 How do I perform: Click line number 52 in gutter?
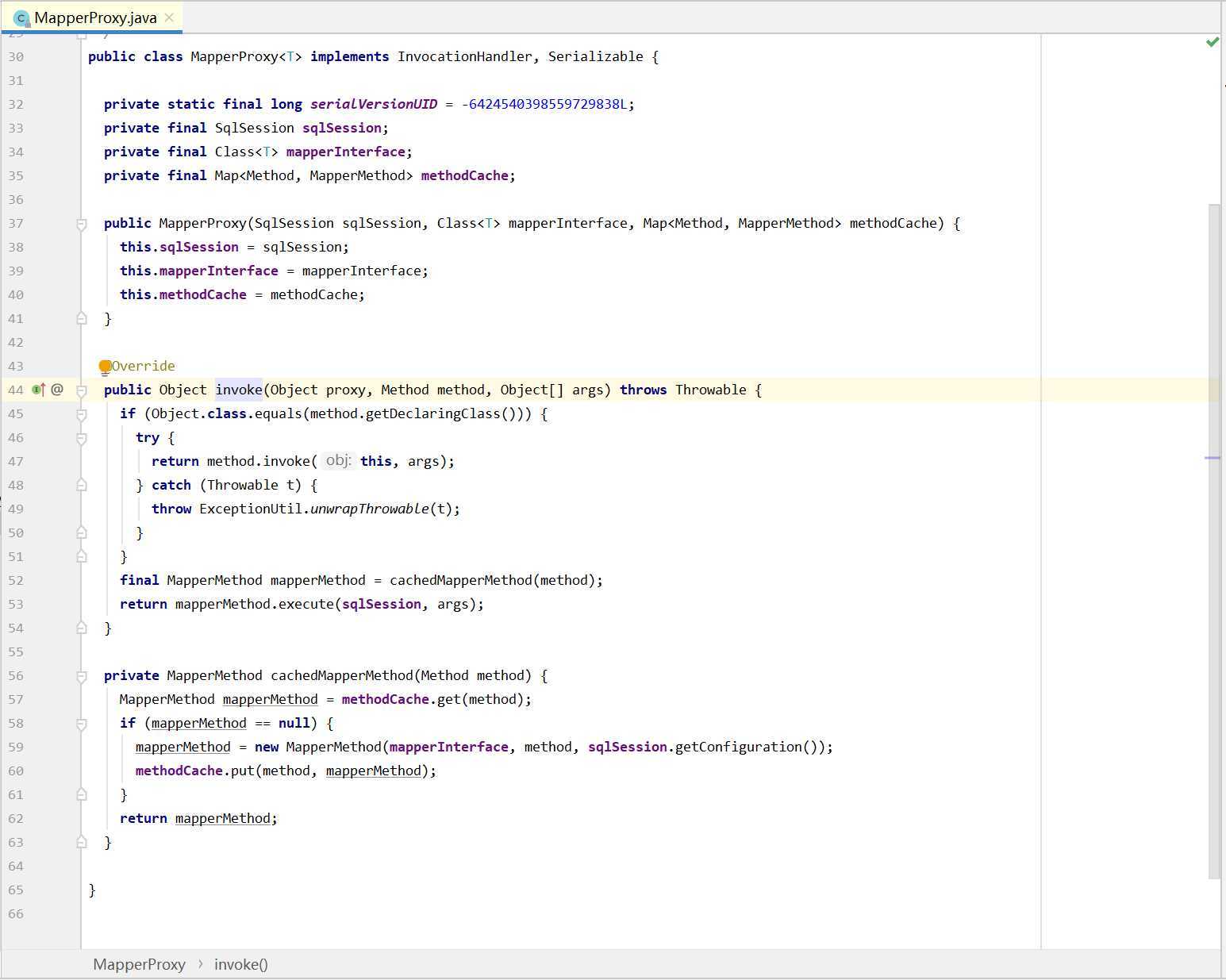[16, 581]
